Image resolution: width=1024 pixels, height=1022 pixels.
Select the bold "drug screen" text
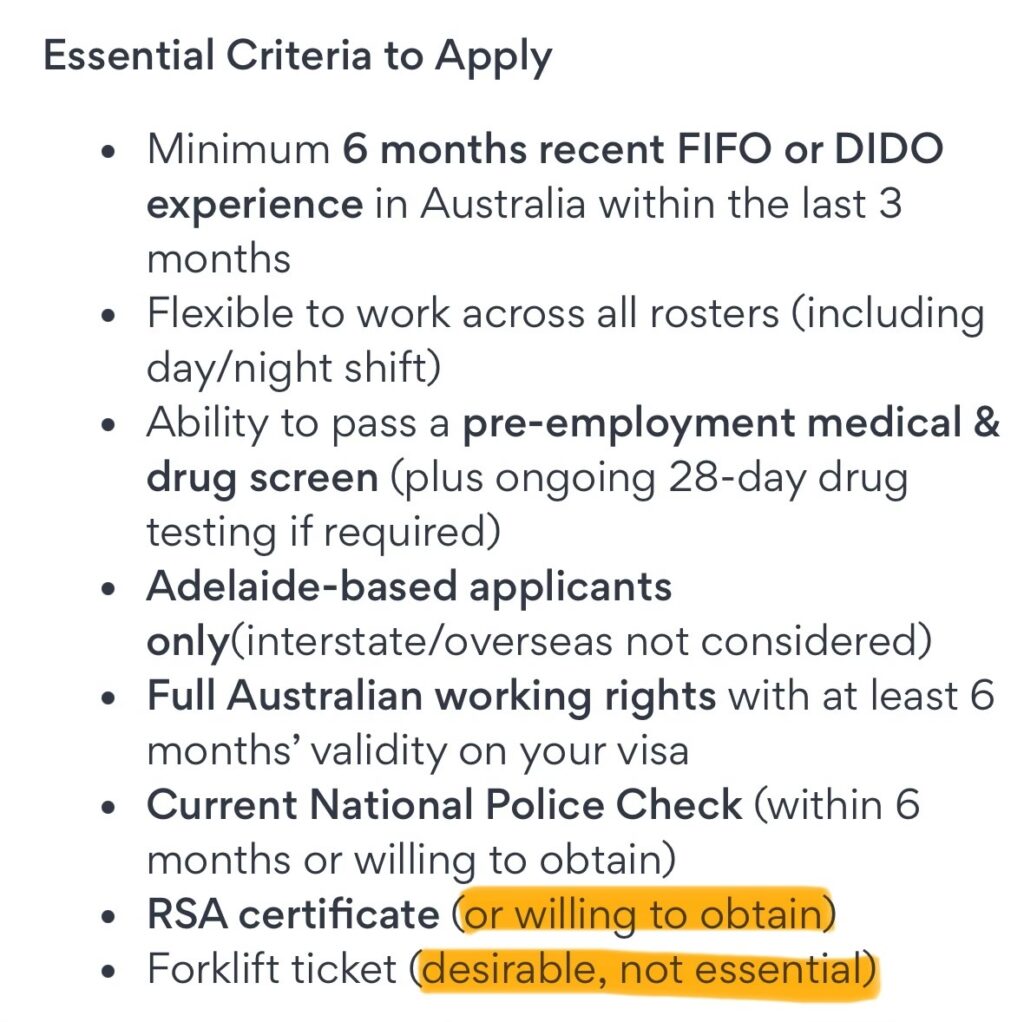(x=262, y=477)
